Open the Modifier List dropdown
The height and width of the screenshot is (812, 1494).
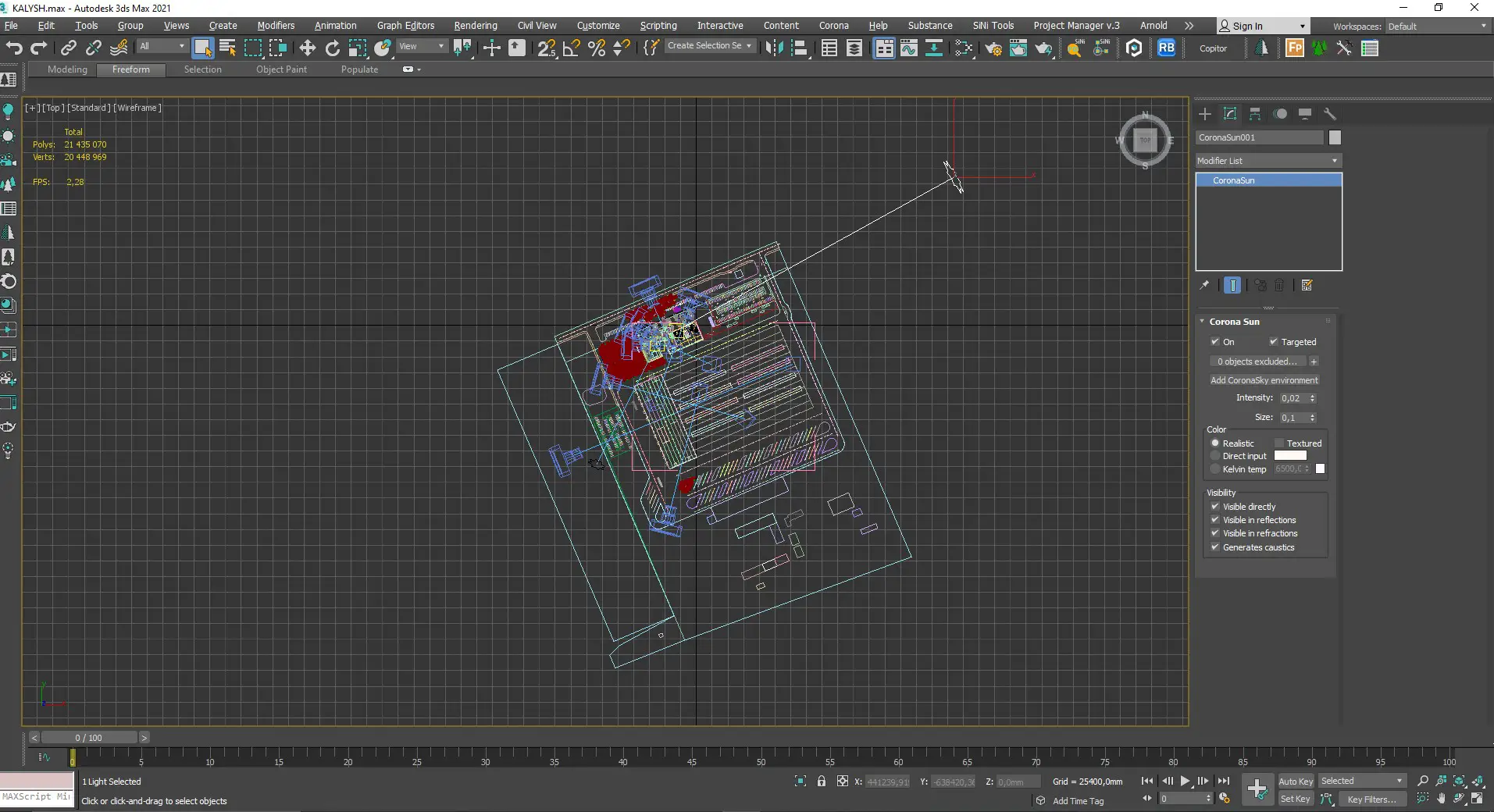point(1268,161)
